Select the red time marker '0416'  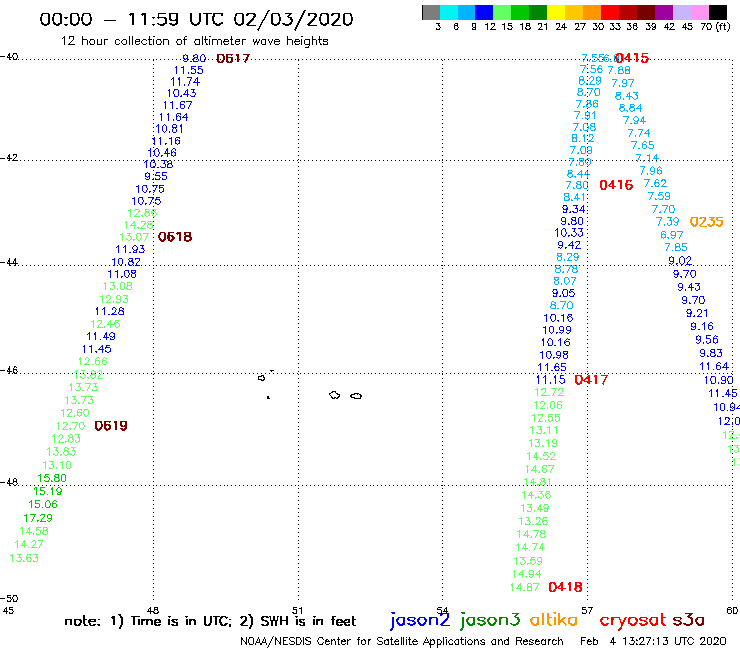tap(616, 185)
